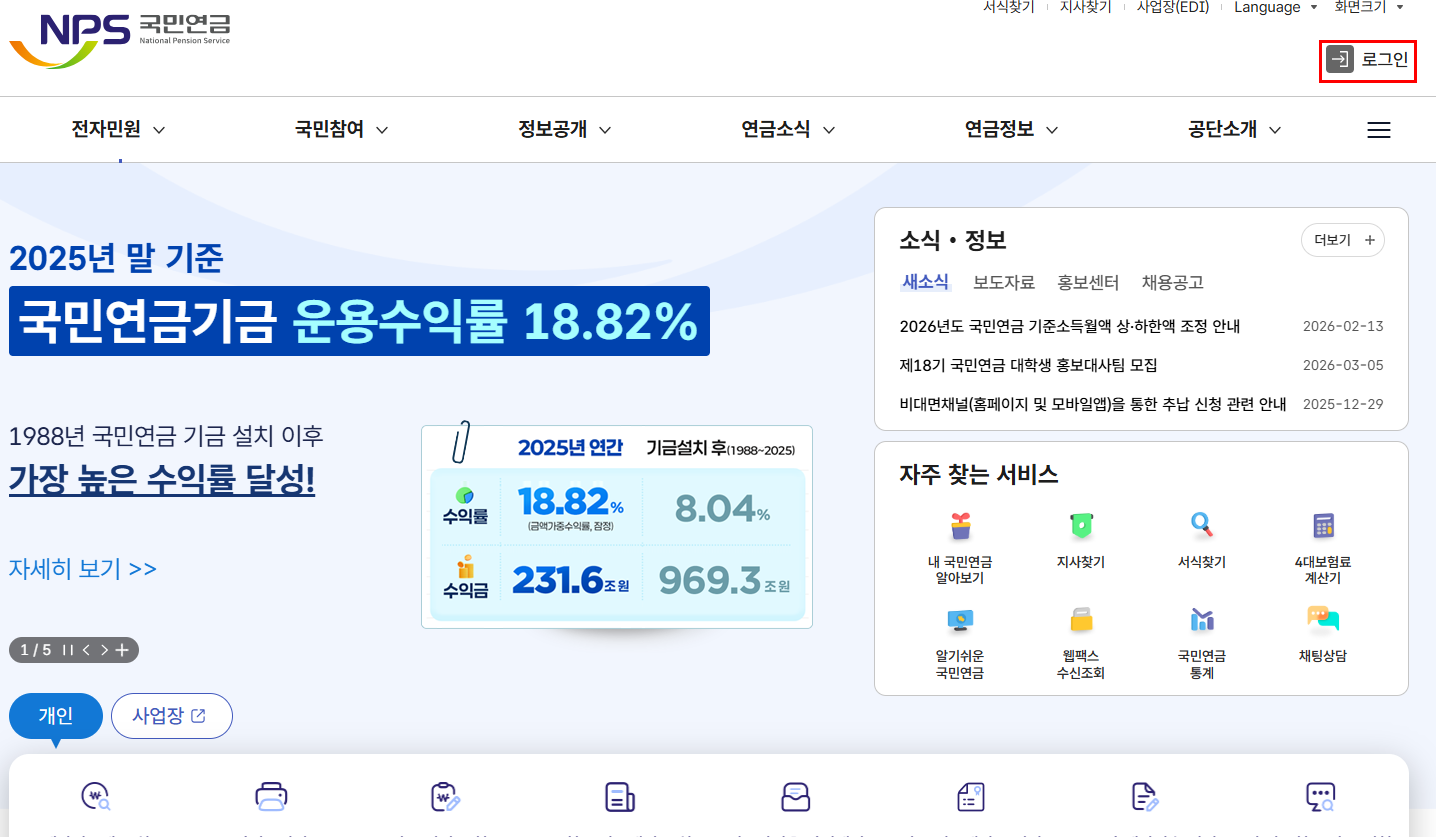This screenshot has width=1436, height=837.
Task: Click the newspaper document icon in 개인 panel
Action: pos(620,797)
